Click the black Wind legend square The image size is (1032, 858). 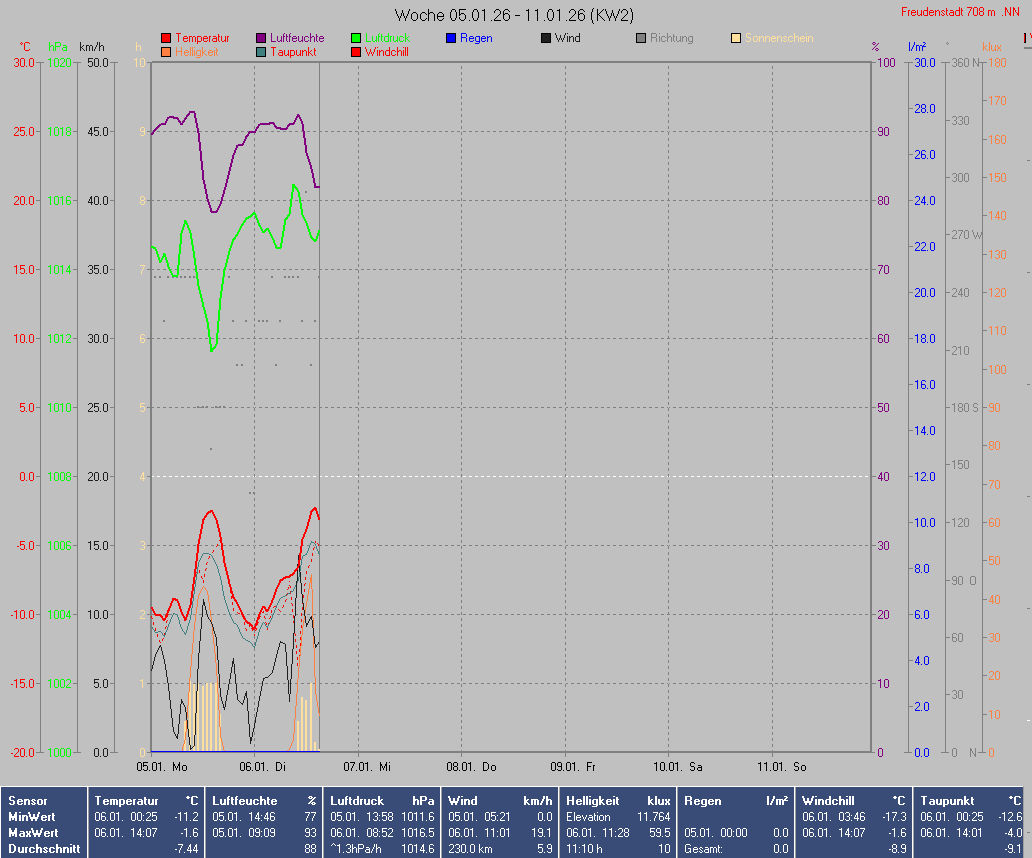click(x=546, y=38)
